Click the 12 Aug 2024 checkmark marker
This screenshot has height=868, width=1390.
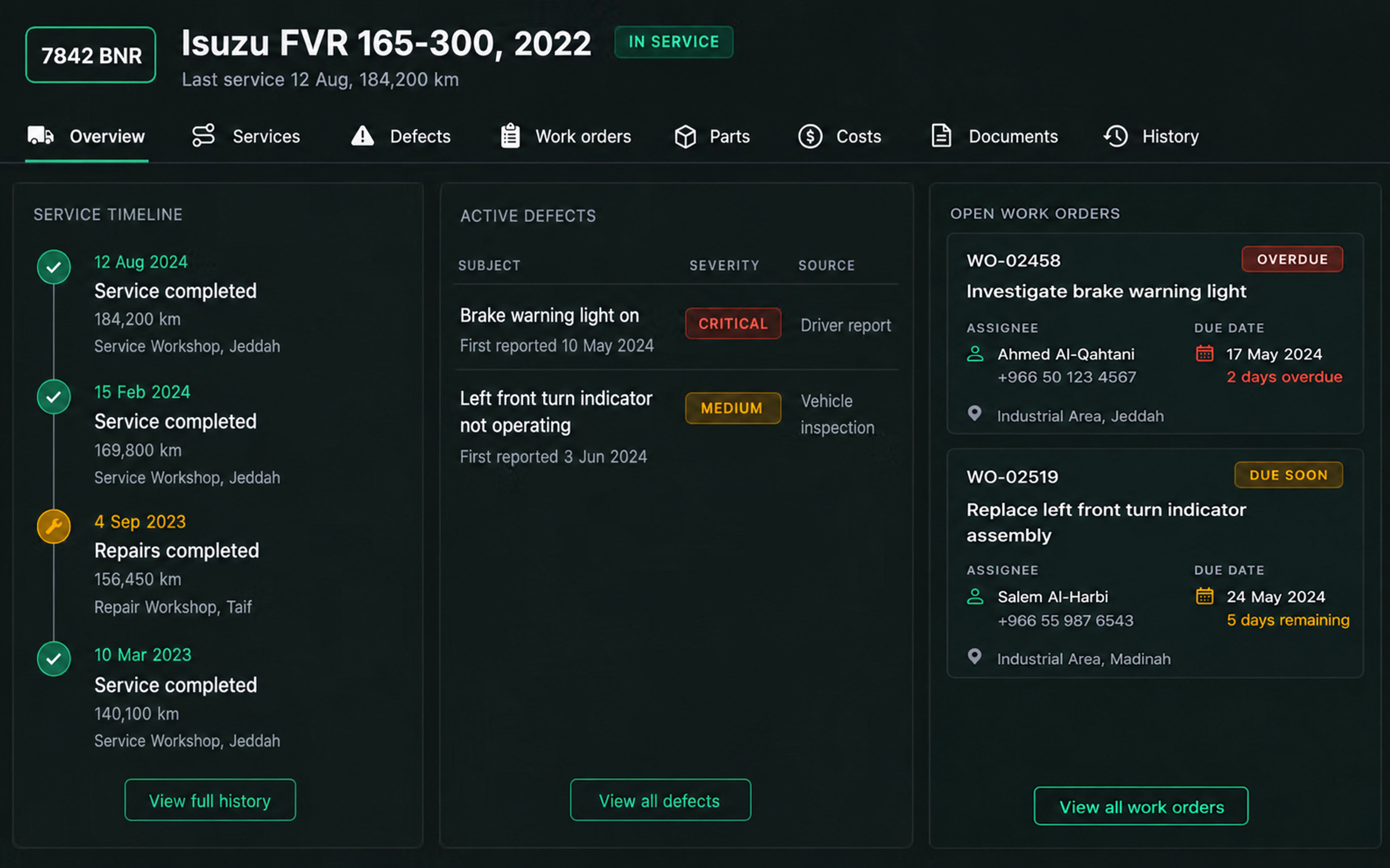[x=54, y=267]
